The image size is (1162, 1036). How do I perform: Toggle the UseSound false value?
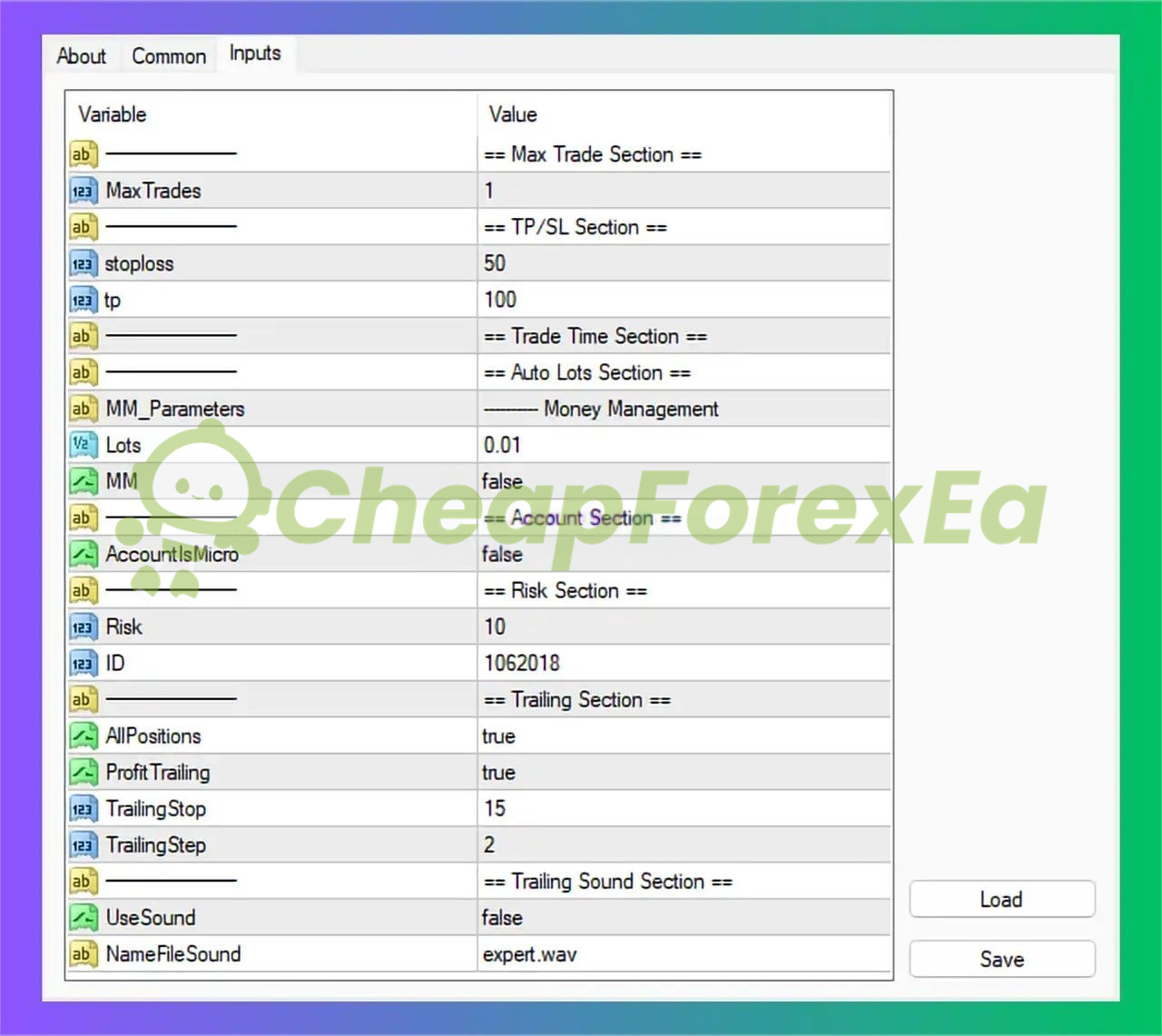(x=502, y=917)
